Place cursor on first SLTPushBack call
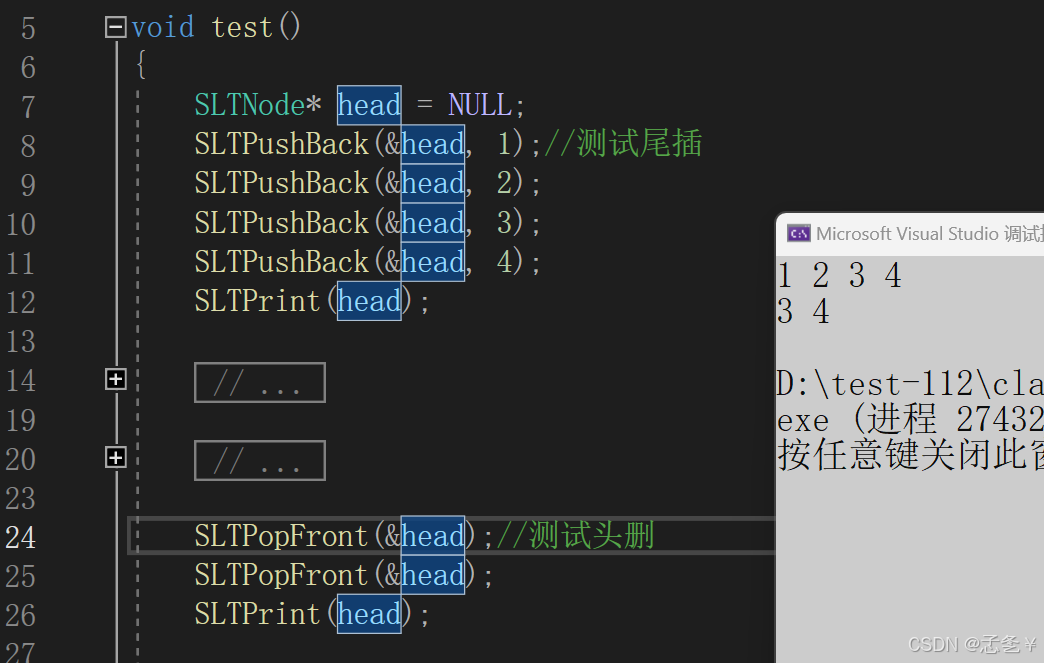Screen dimensions: 1044x663 (281, 144)
